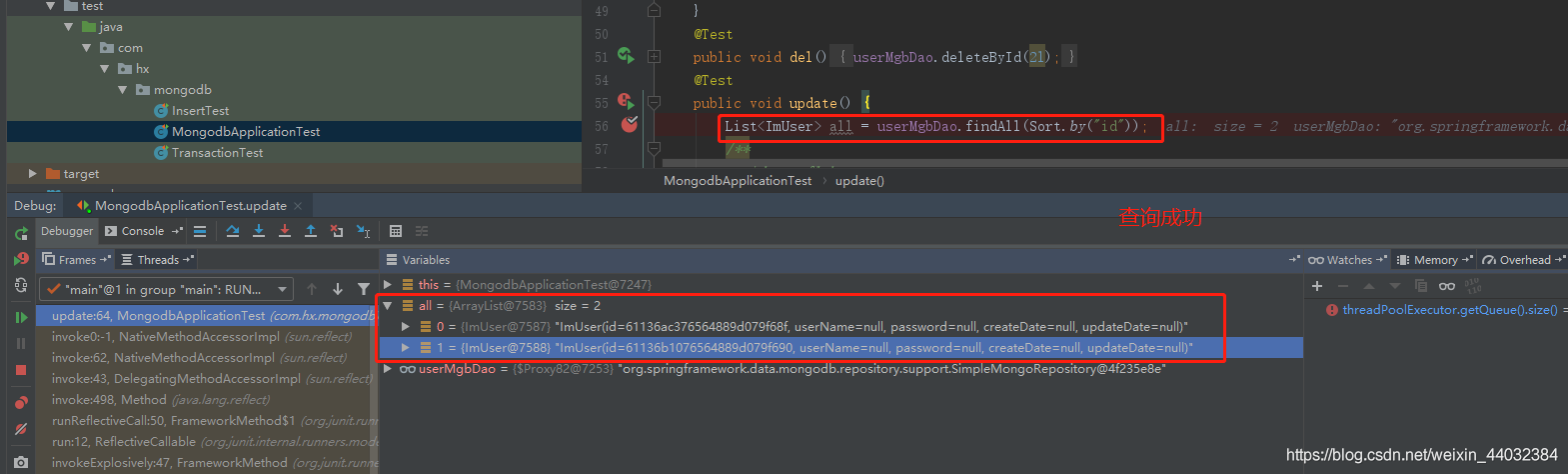The height and width of the screenshot is (474, 1568).
Task: Run update() test gutter icon
Action: tap(626, 101)
